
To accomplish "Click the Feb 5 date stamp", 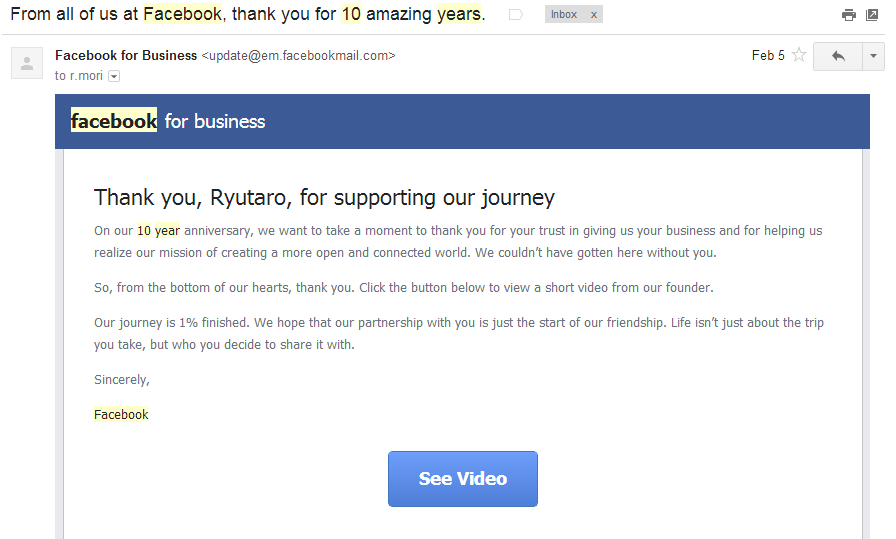I will 768,56.
